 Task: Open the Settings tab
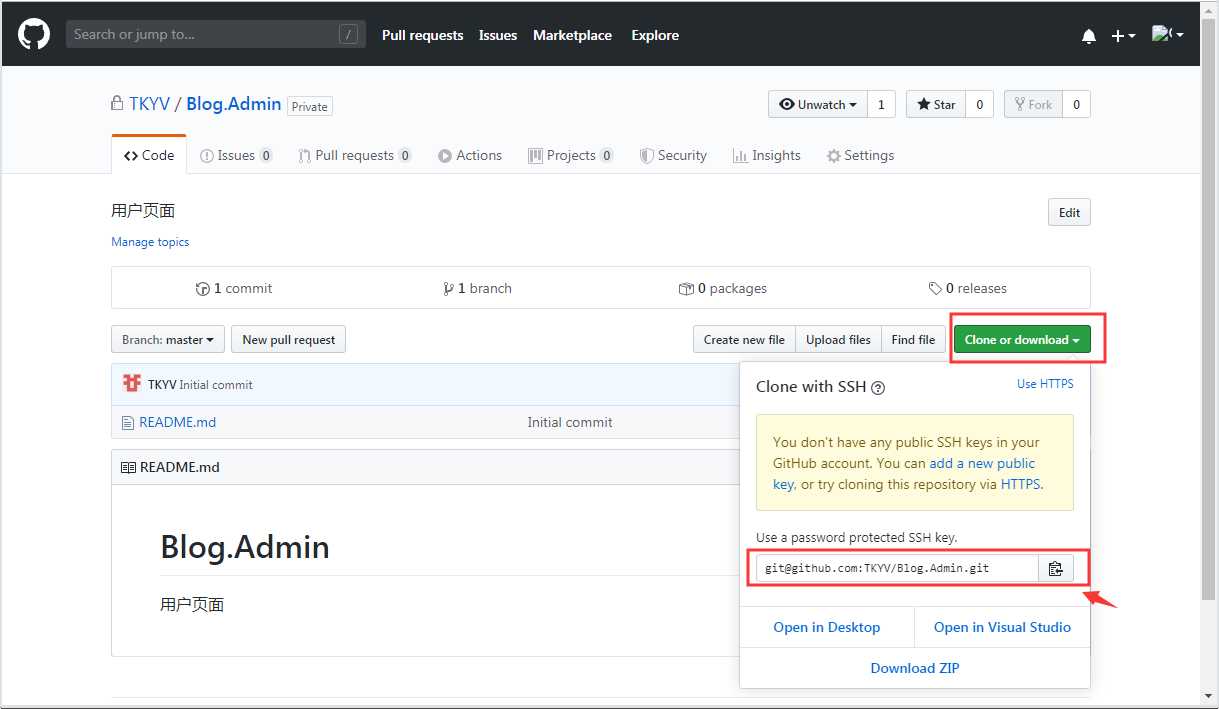click(x=860, y=155)
